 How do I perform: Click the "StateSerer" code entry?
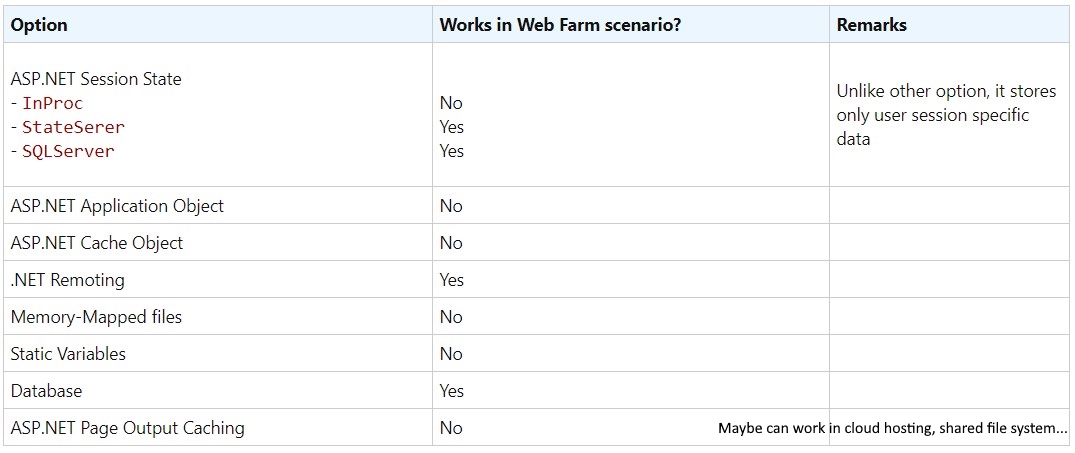click(73, 127)
